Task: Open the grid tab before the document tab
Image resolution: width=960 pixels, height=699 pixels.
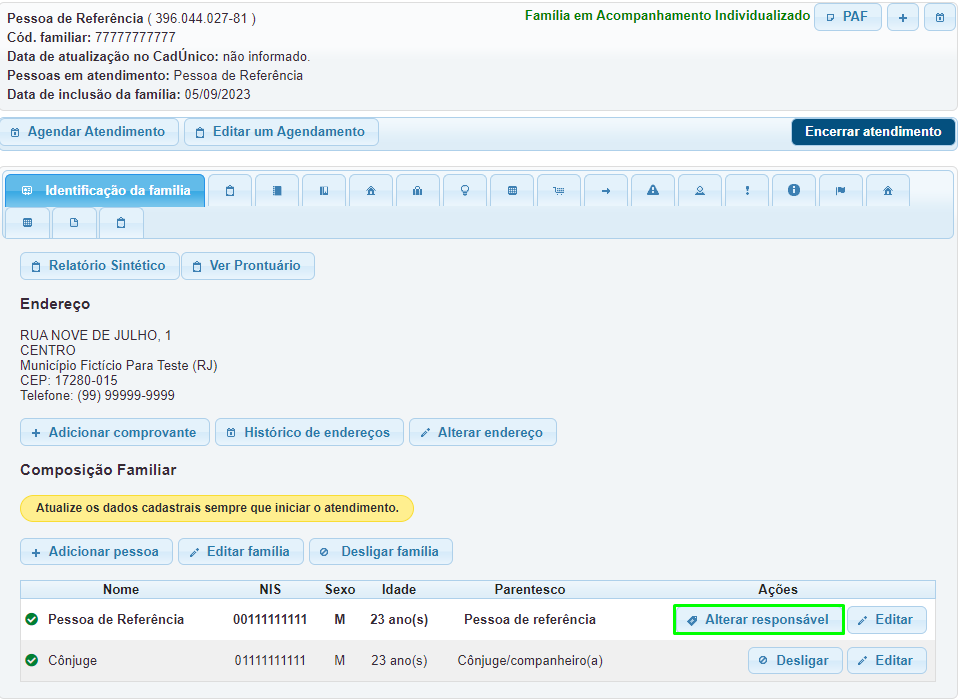Action: 28,223
